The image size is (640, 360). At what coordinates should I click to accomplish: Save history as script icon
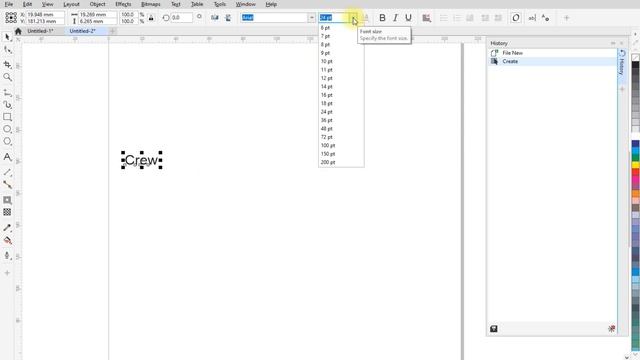point(493,329)
